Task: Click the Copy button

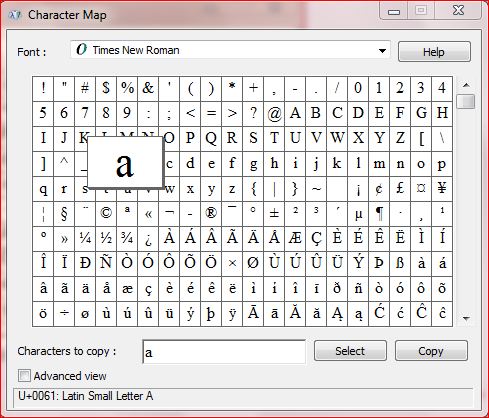Action: [431, 351]
